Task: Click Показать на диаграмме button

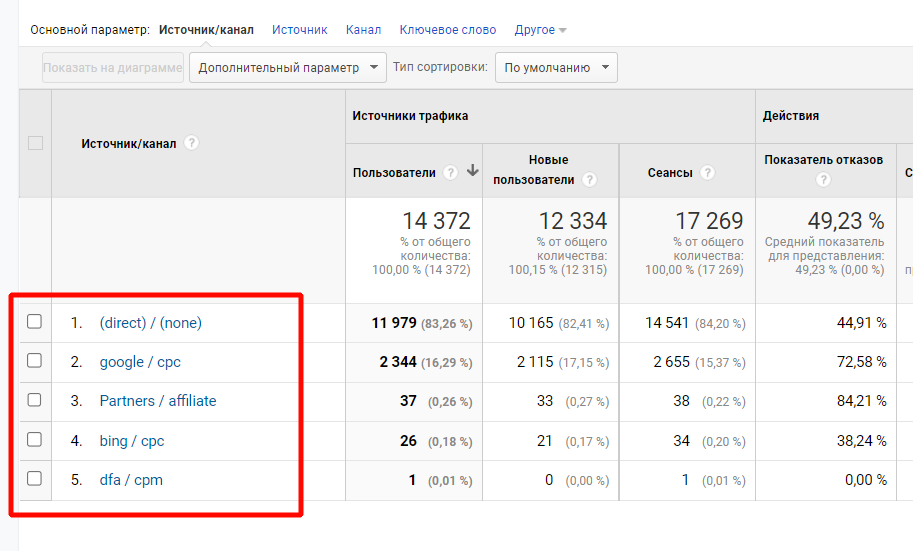Action: pyautogui.click(x=113, y=68)
